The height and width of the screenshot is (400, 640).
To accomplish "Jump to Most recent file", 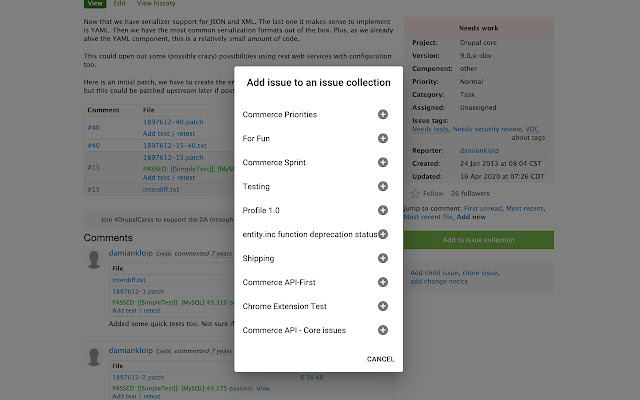I will click(428, 217).
